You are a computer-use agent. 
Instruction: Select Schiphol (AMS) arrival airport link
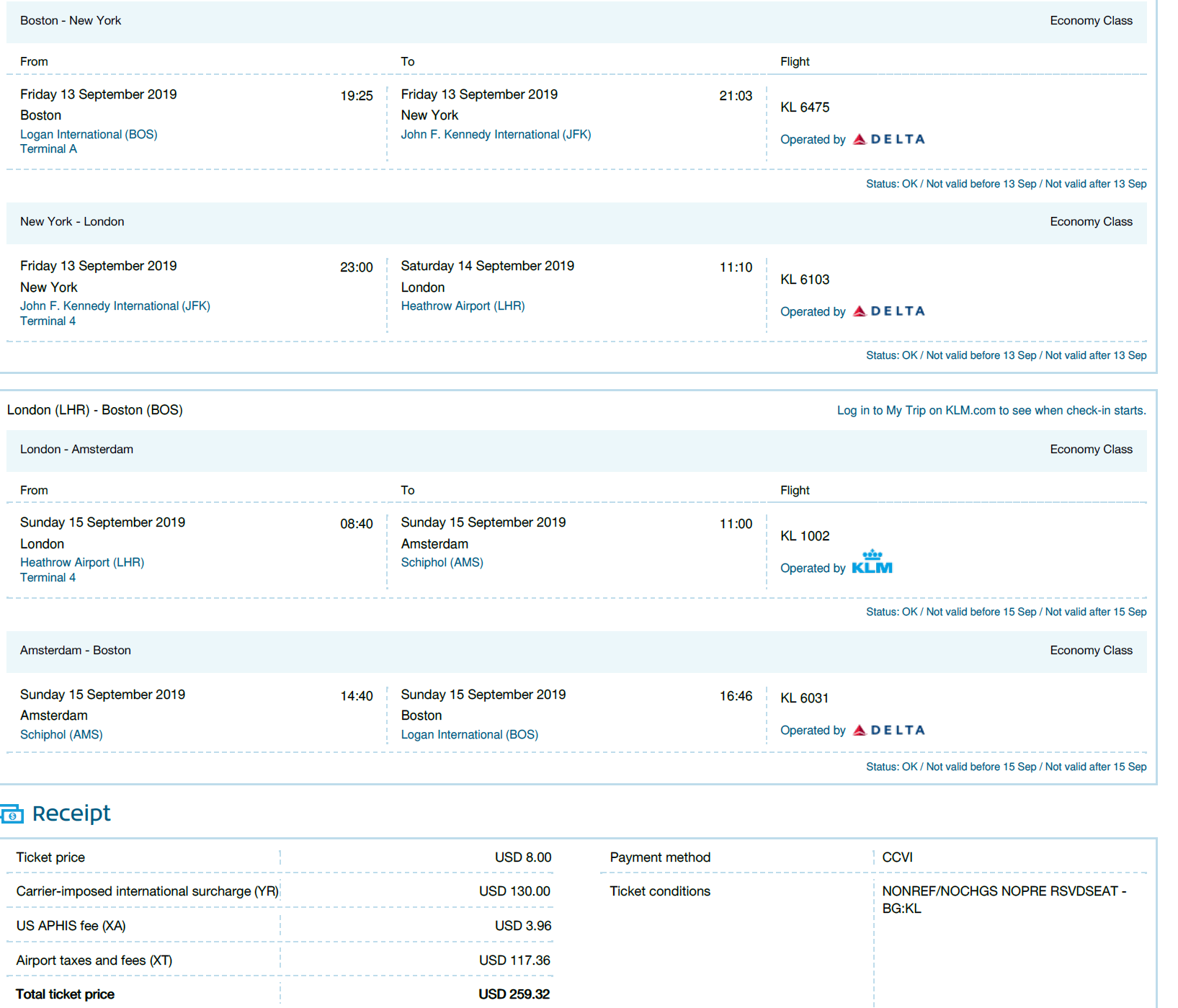tap(442, 562)
